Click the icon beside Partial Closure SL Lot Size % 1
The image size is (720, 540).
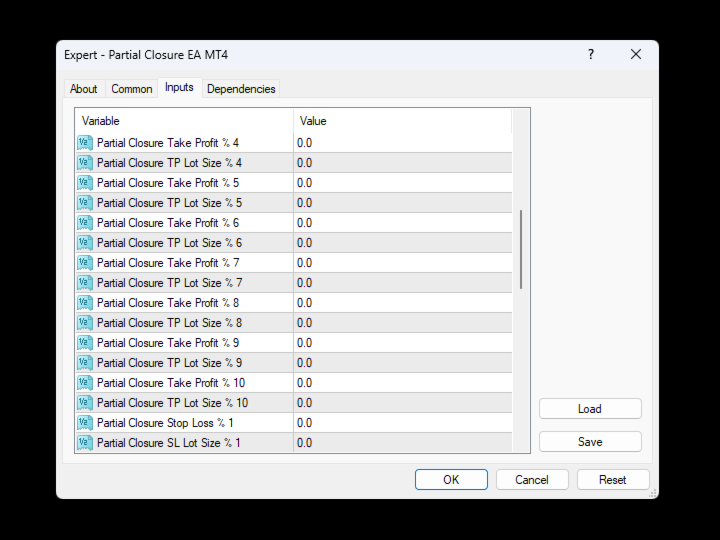coord(85,443)
